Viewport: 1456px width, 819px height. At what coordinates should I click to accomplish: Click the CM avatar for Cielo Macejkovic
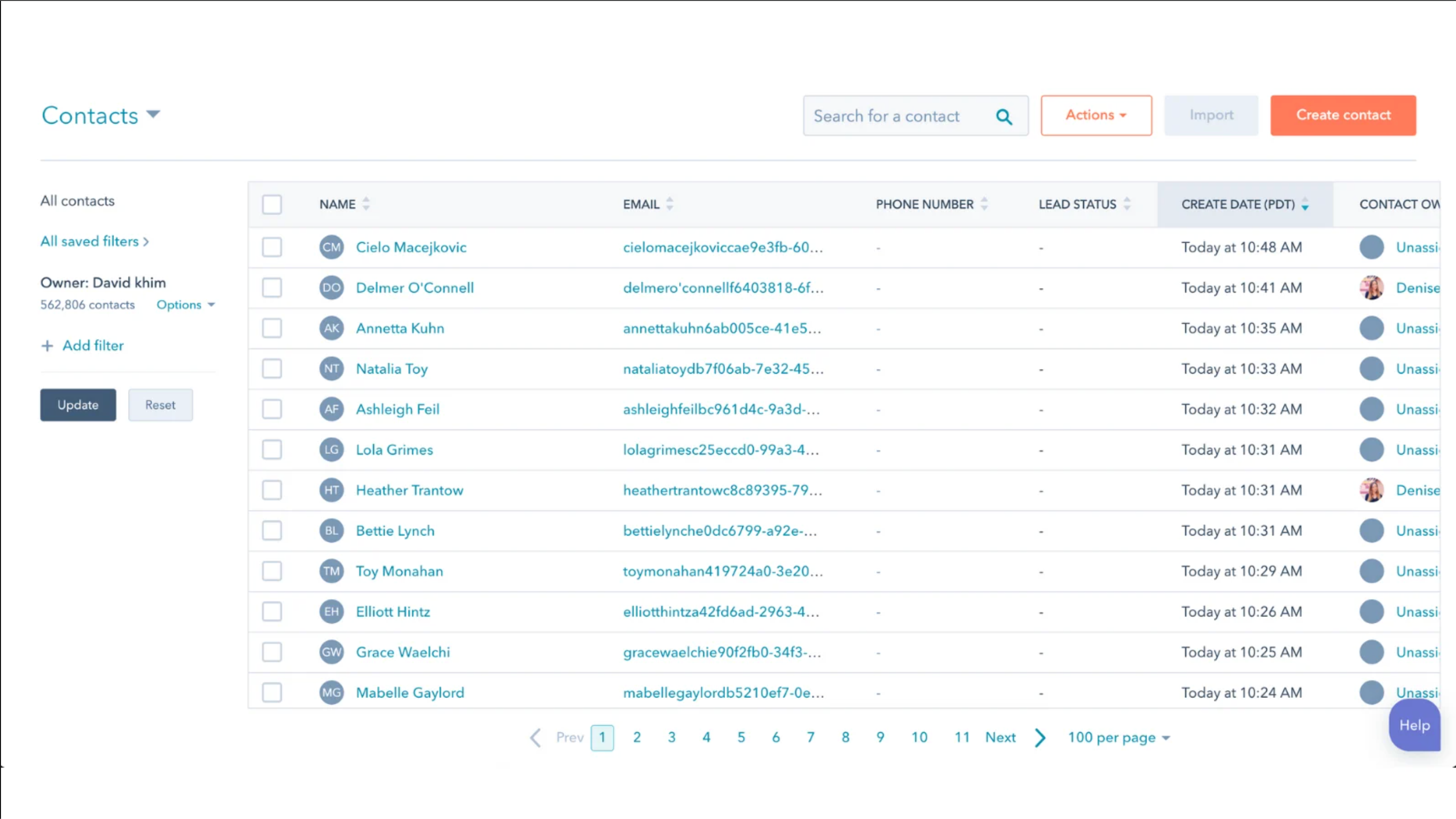(x=331, y=247)
